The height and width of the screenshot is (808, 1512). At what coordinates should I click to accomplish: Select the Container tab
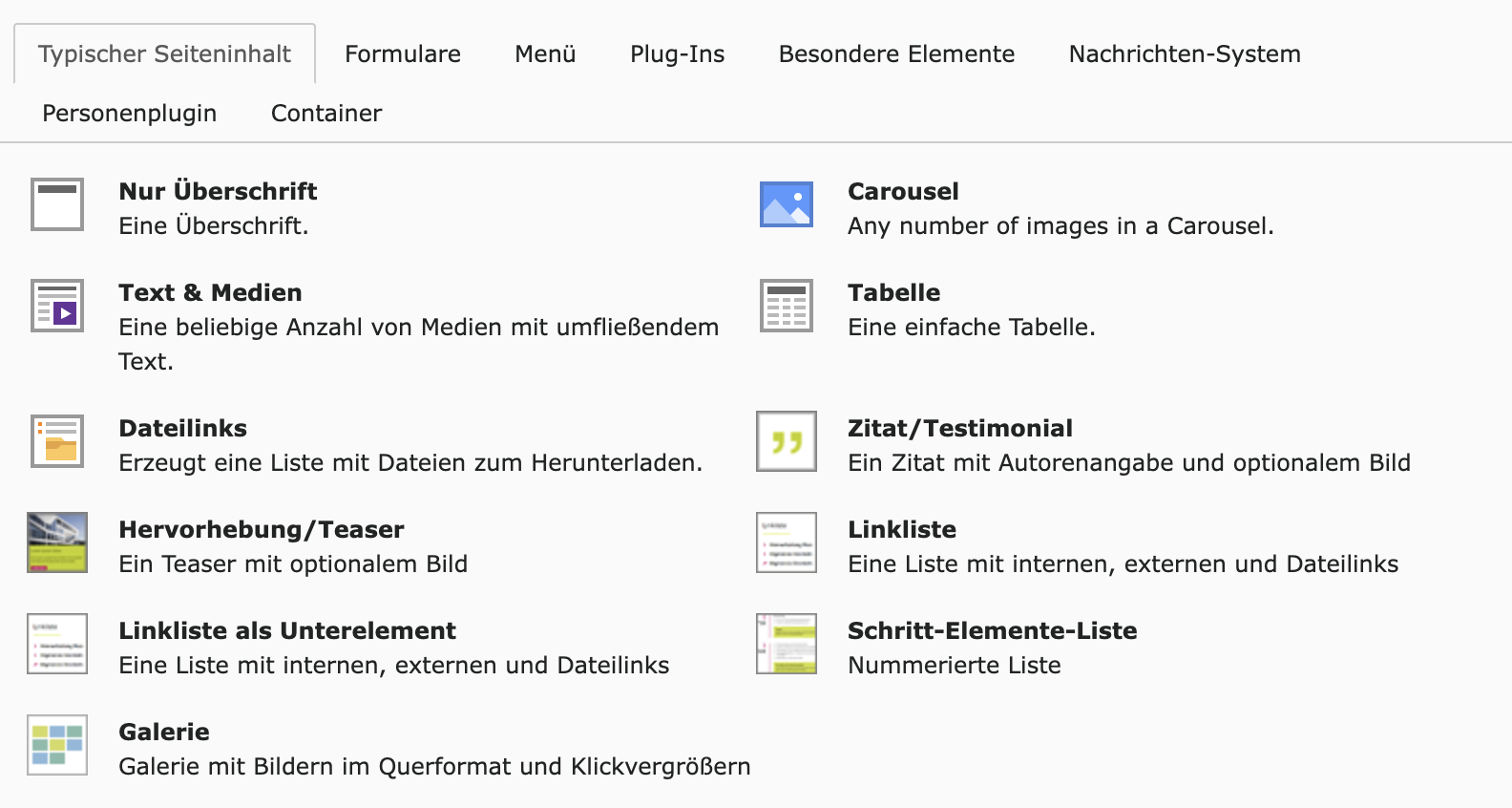pyautogui.click(x=326, y=114)
